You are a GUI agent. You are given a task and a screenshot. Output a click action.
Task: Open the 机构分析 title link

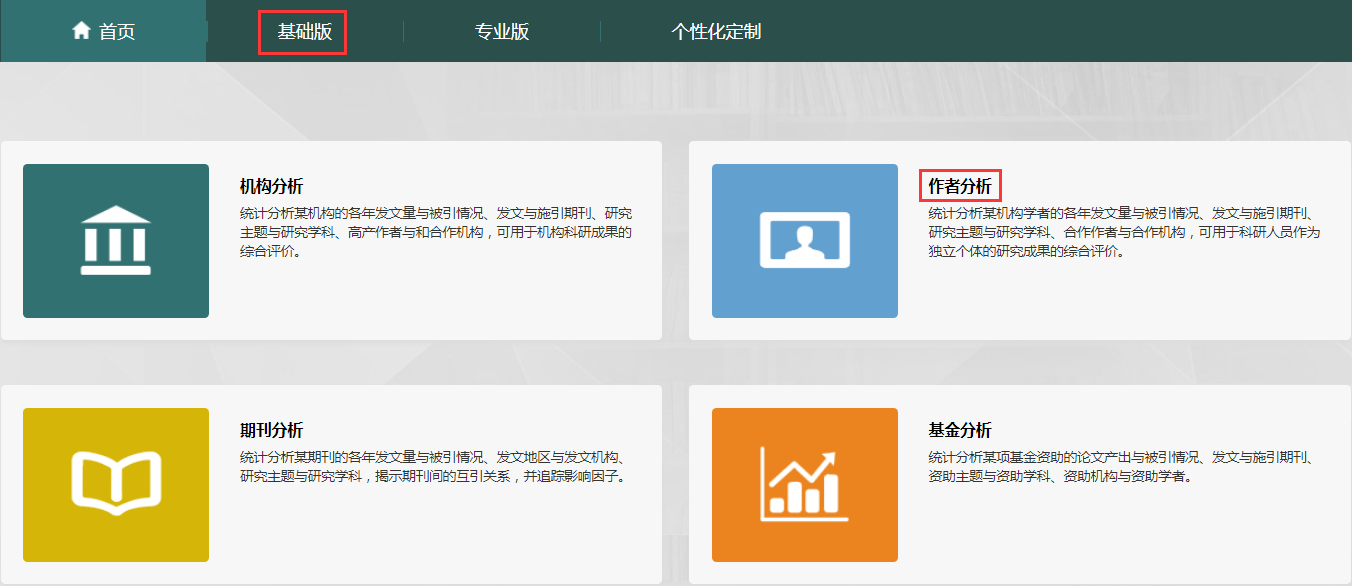pyautogui.click(x=271, y=187)
